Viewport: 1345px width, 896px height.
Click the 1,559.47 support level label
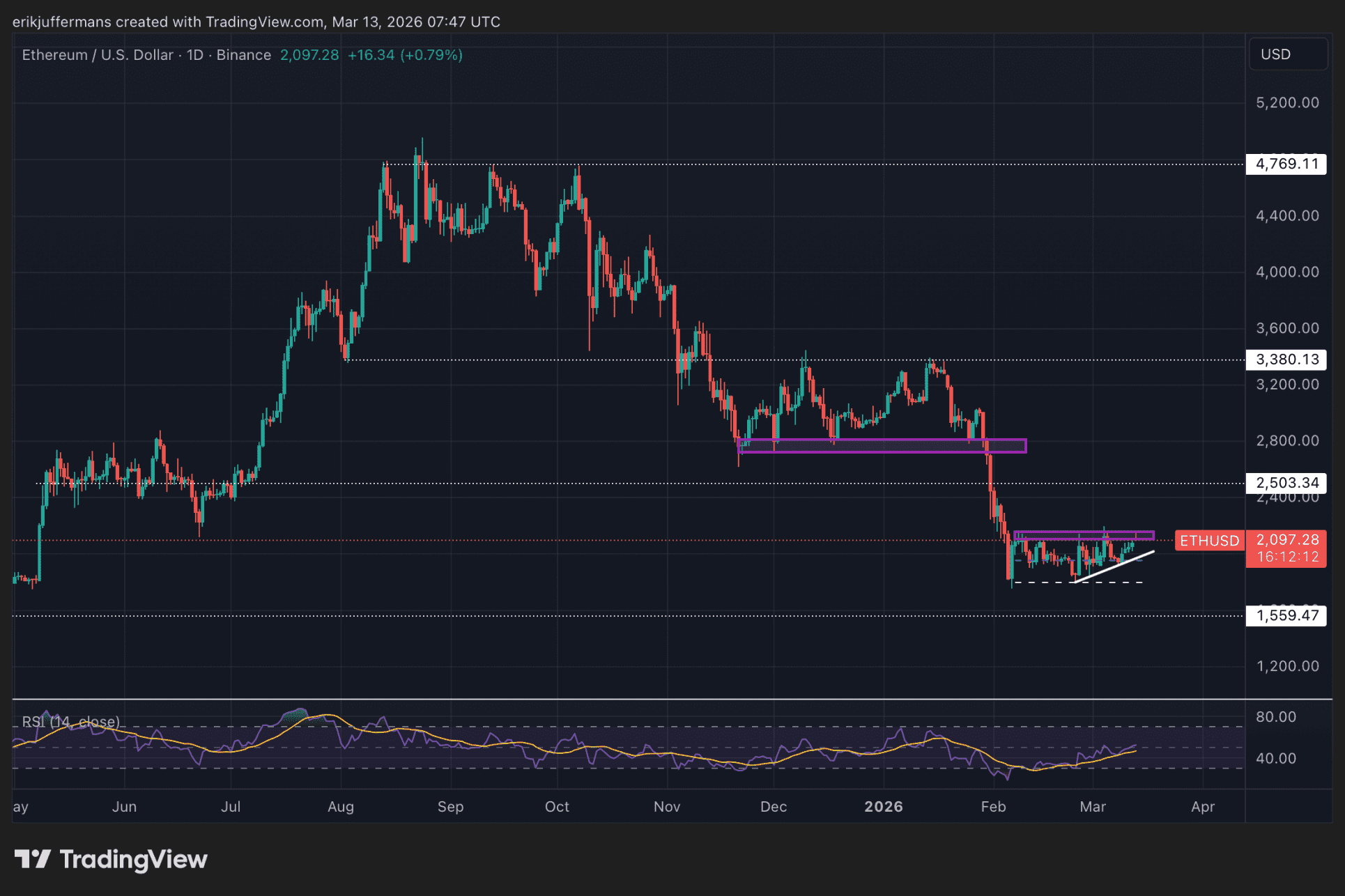(1286, 615)
